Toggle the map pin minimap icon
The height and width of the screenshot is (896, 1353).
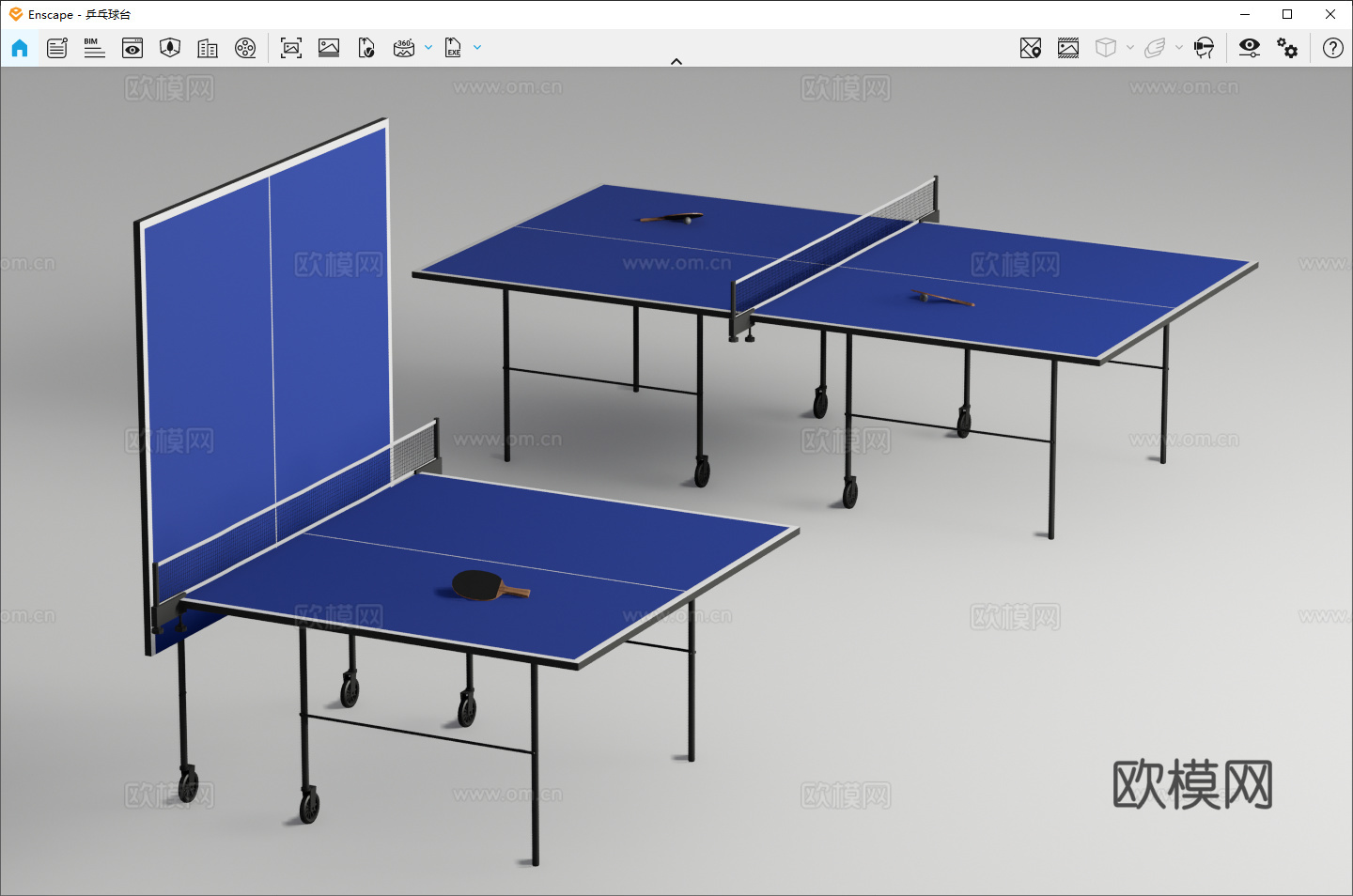(1031, 48)
